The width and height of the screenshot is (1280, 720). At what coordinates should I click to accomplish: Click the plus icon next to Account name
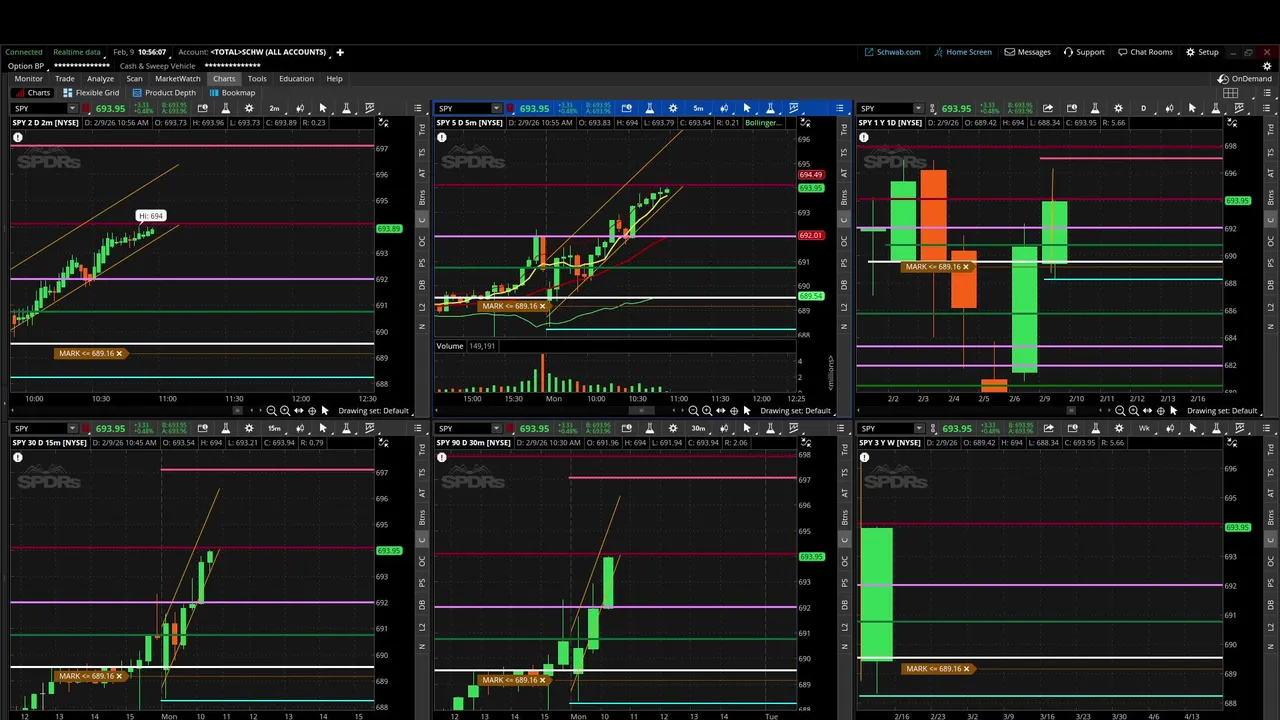click(x=339, y=52)
